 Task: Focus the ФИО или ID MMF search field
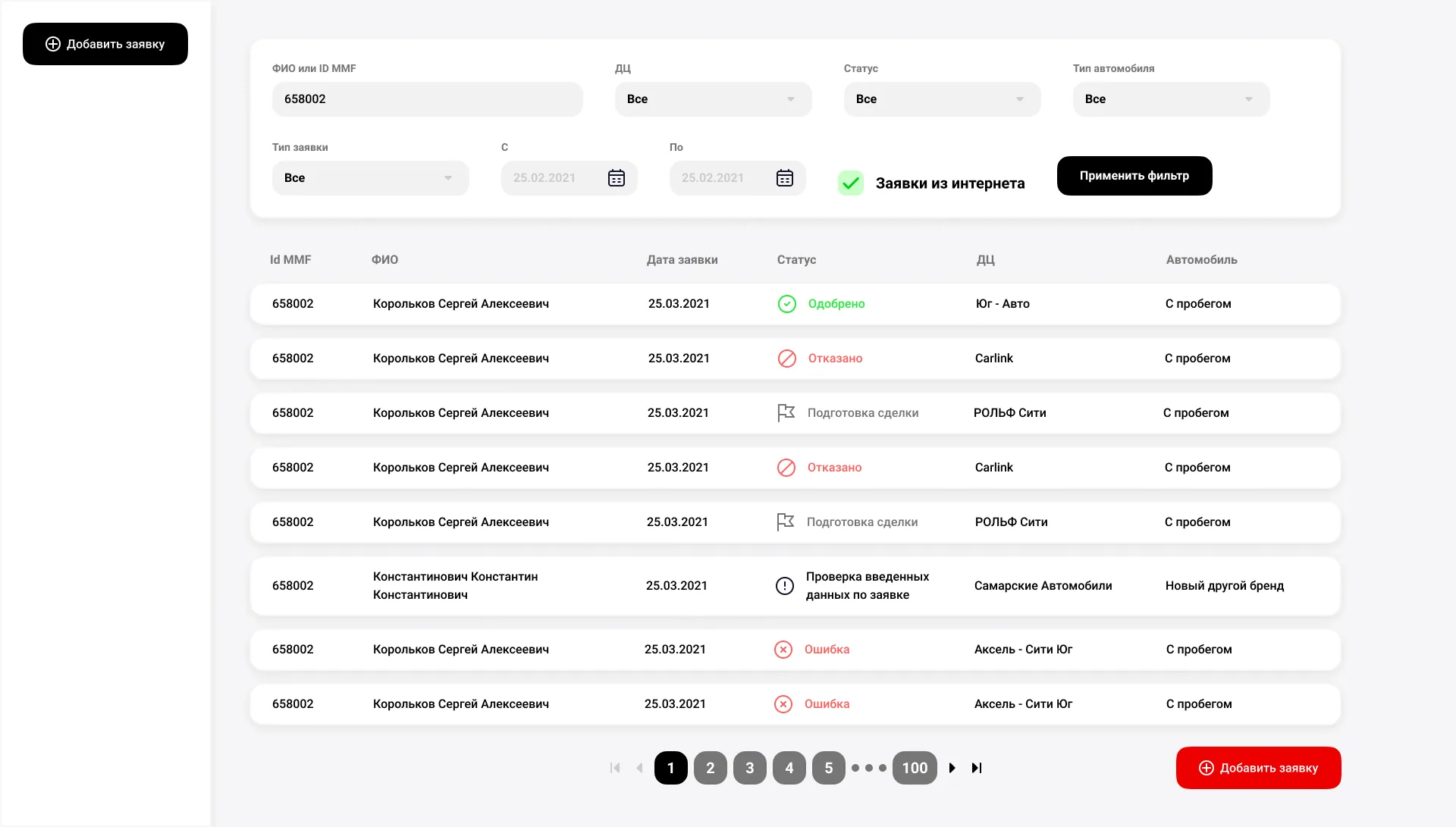[x=428, y=99]
